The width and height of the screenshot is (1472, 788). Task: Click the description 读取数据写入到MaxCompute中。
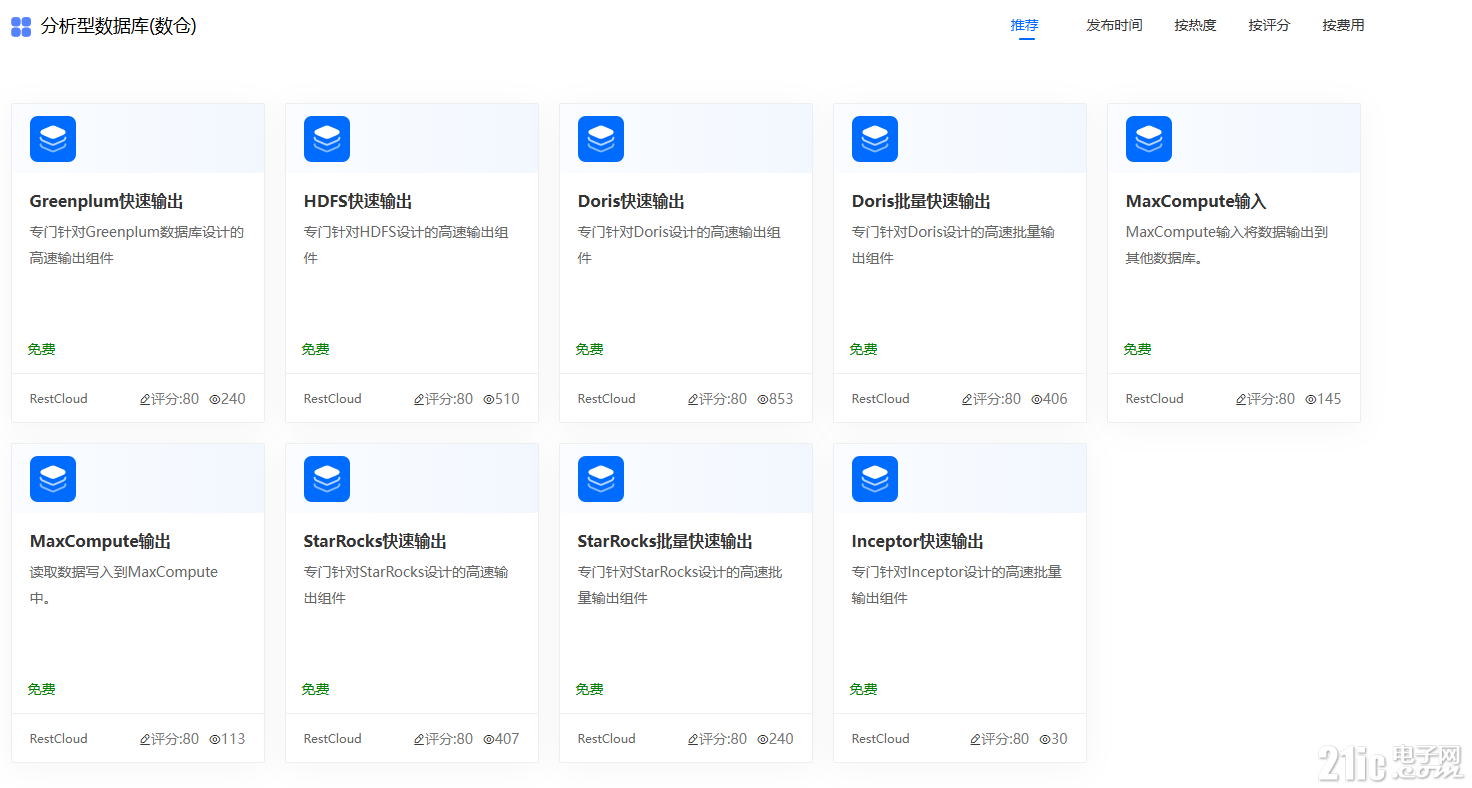tap(124, 585)
